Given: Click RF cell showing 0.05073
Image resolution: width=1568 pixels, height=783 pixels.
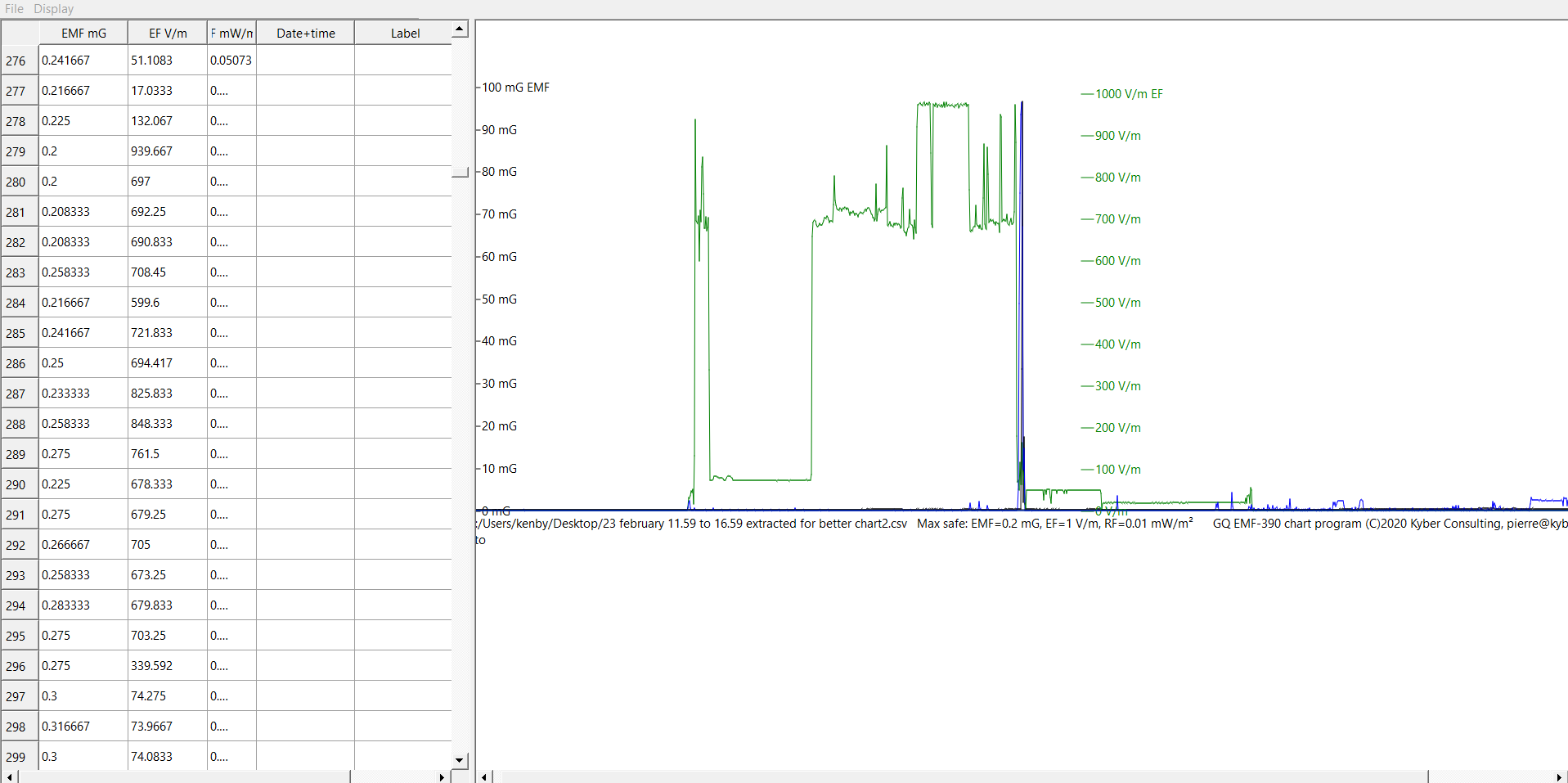Looking at the screenshot, I should [231, 61].
